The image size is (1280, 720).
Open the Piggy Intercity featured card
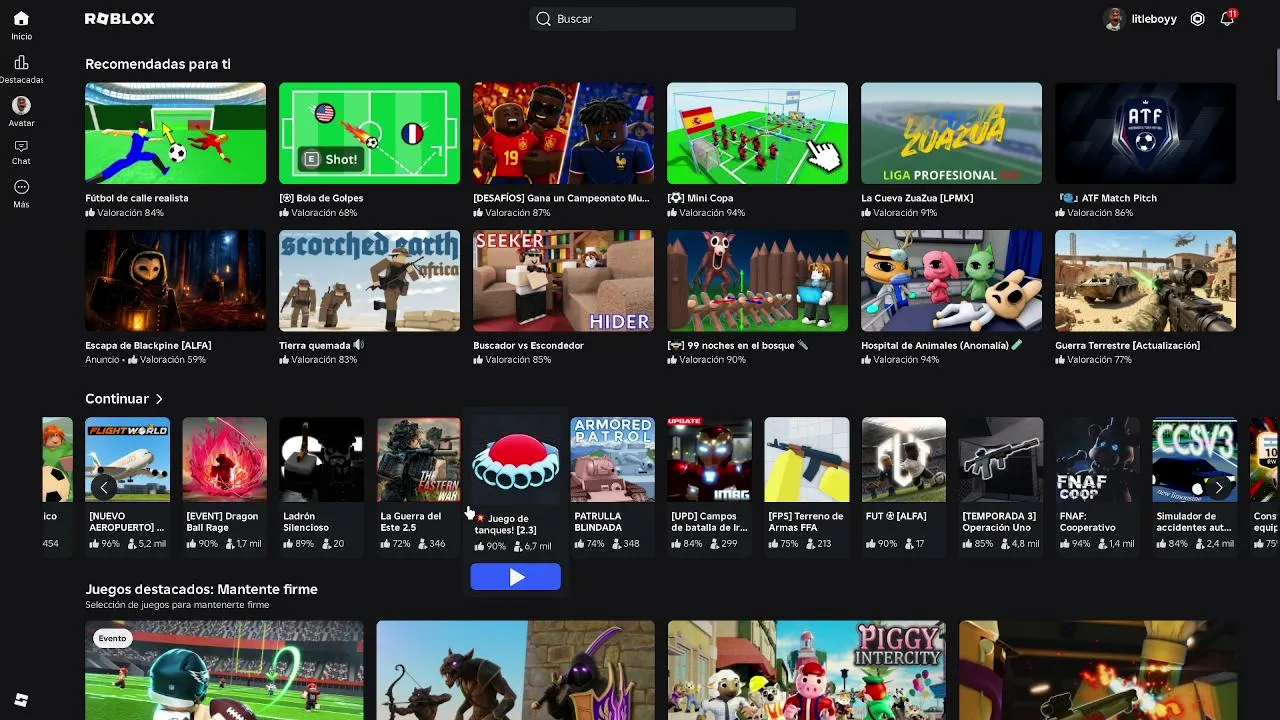[x=806, y=670]
